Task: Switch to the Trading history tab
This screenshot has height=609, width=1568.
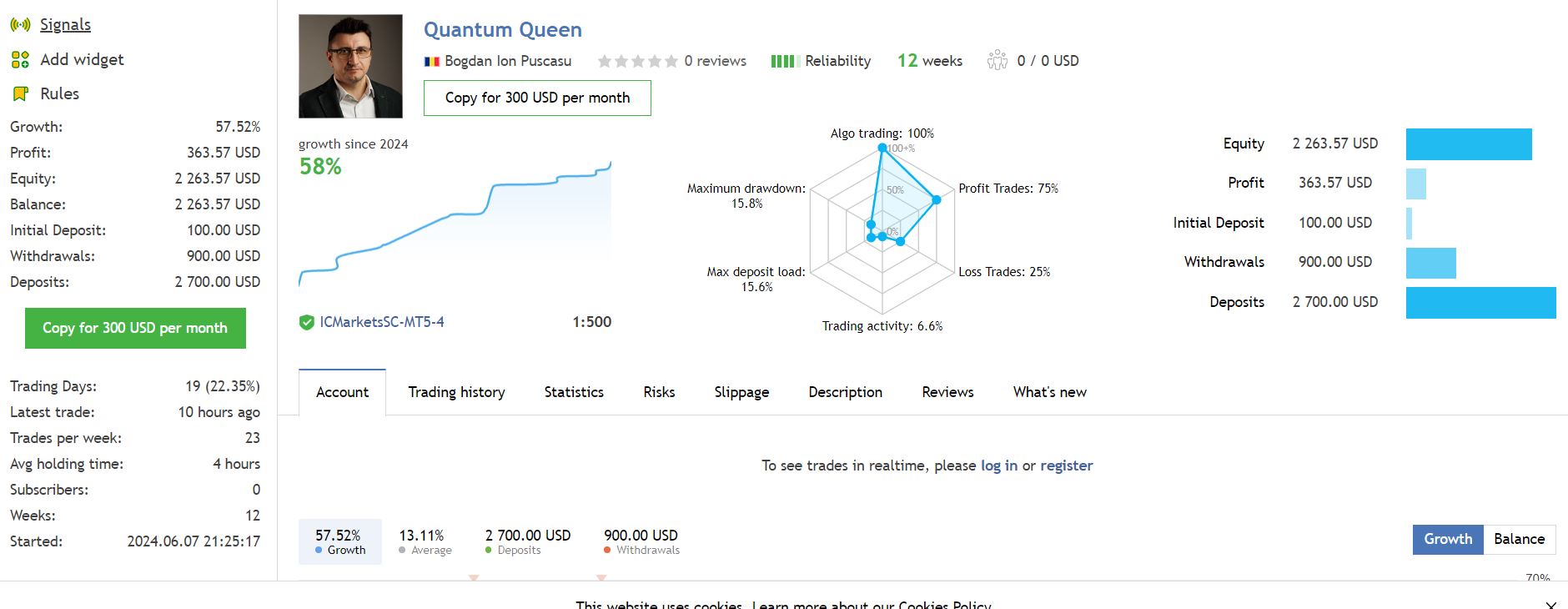Action: coord(456,392)
